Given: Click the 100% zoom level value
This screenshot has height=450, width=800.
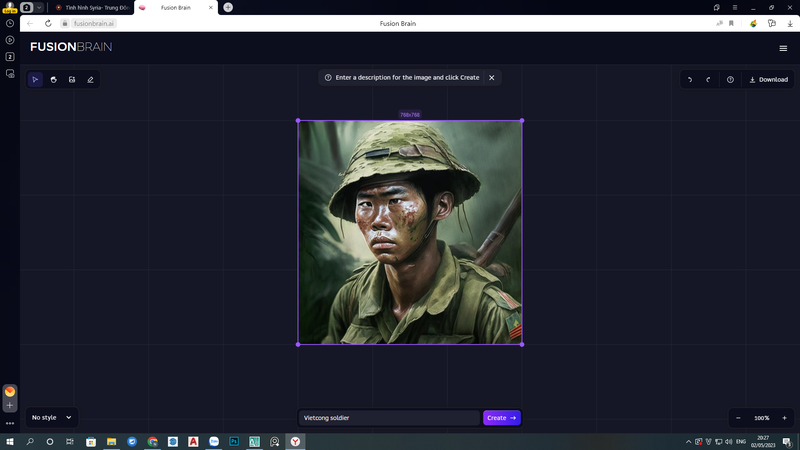Looking at the screenshot, I should click(761, 418).
